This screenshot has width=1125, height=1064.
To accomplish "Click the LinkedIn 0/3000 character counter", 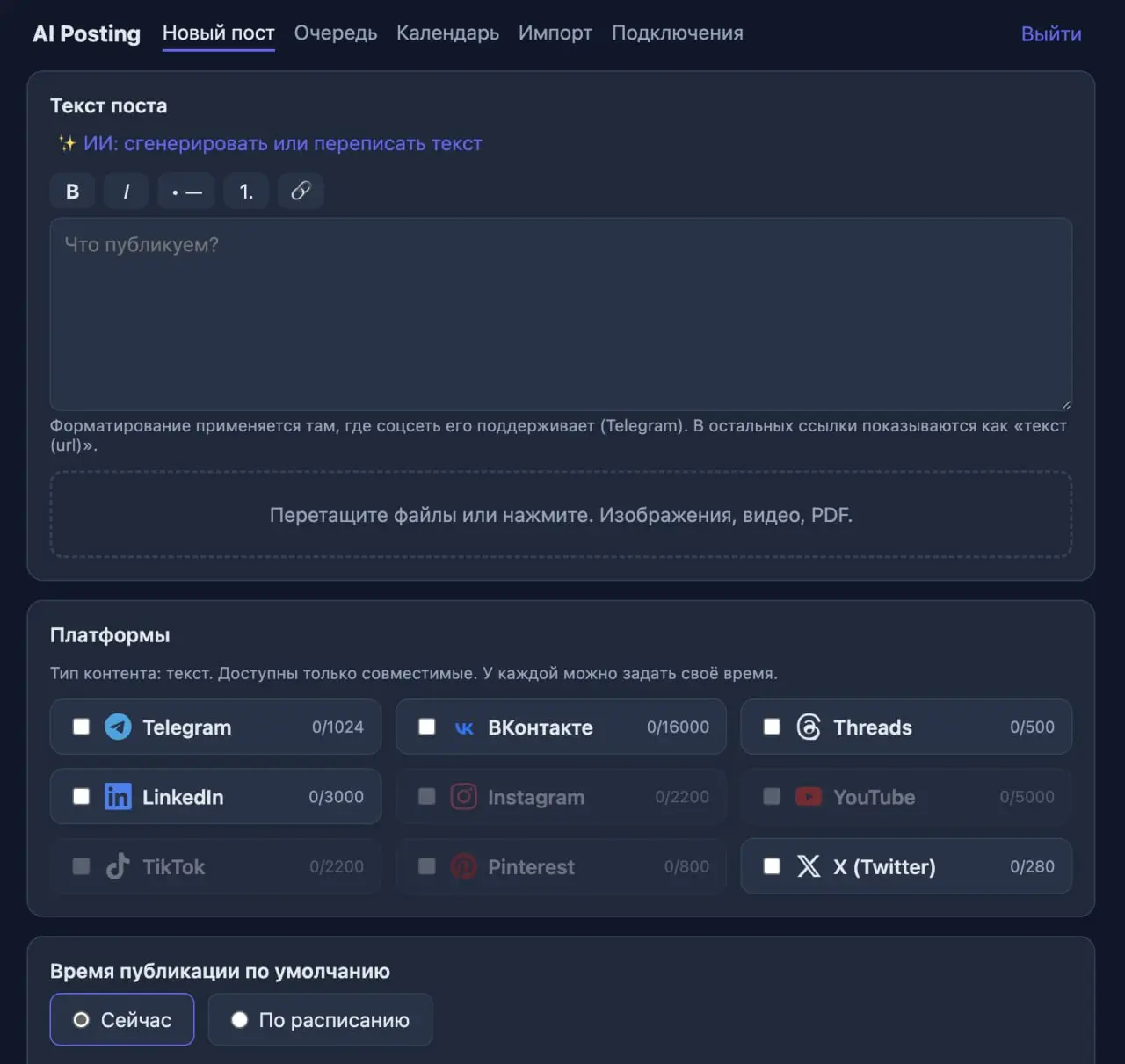I will [x=336, y=796].
